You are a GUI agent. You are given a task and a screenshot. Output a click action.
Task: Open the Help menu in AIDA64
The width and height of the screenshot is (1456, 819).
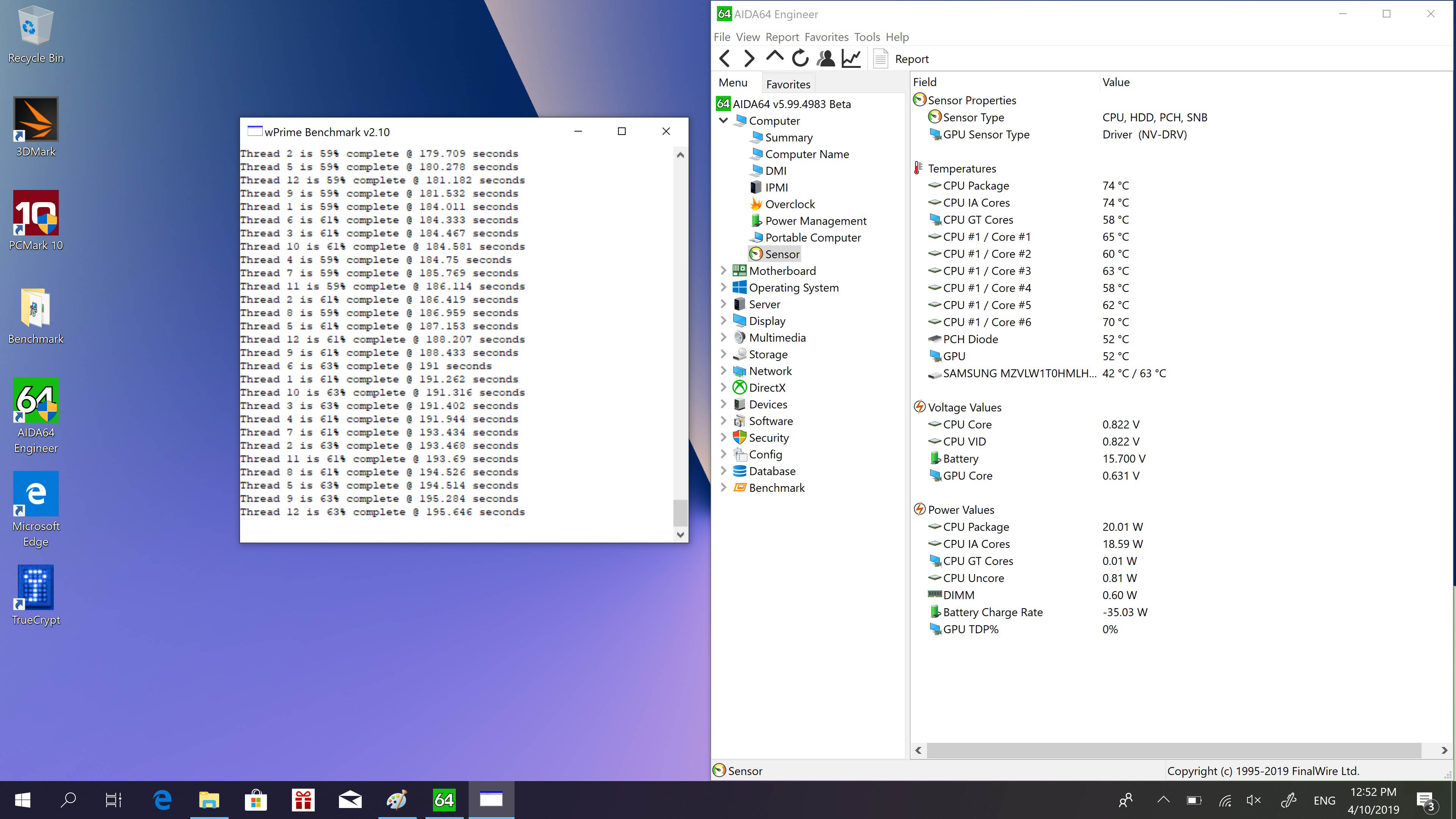(x=897, y=37)
